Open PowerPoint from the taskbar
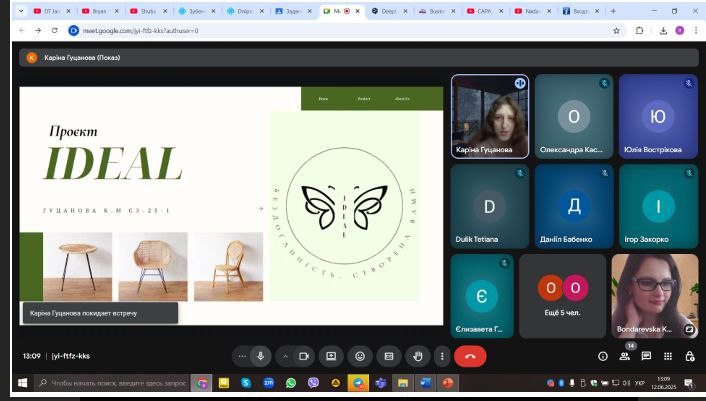 pyautogui.click(x=448, y=383)
